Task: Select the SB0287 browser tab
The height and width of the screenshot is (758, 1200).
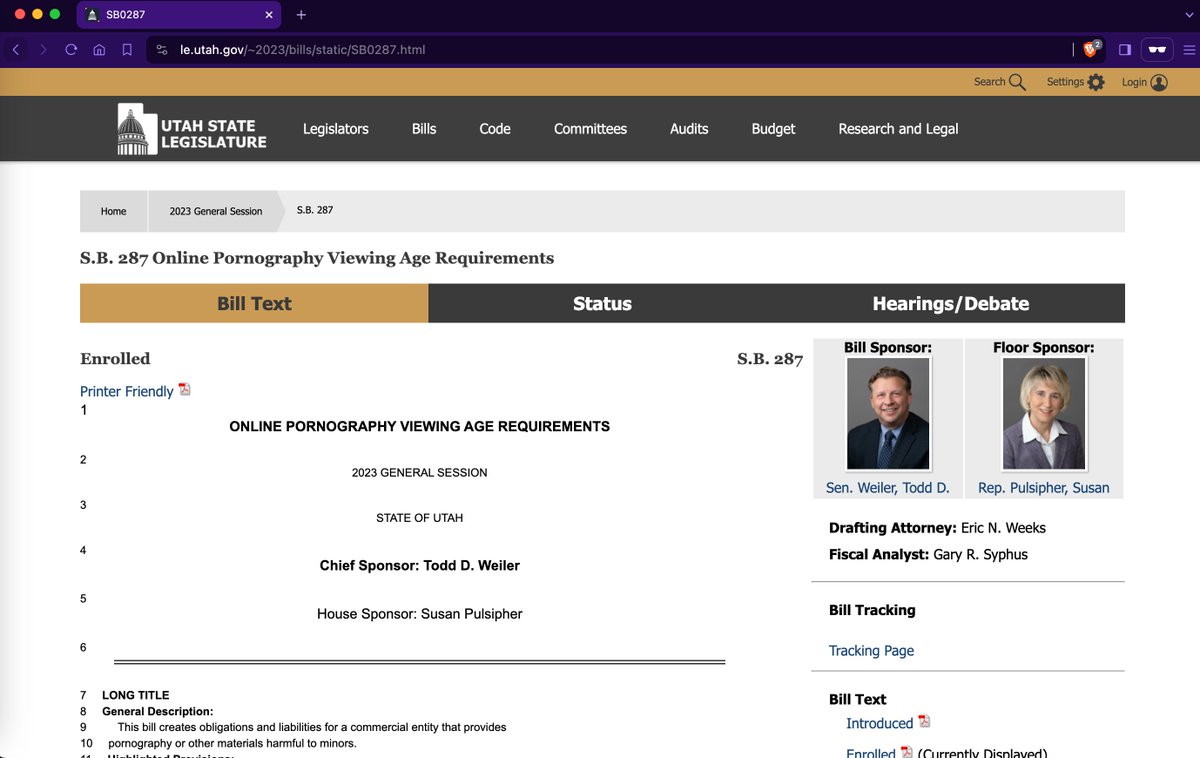Action: pyautogui.click(x=180, y=15)
